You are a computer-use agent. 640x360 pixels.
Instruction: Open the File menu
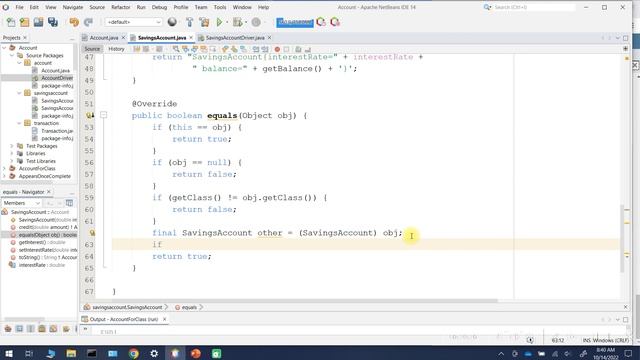(x=19, y=7)
